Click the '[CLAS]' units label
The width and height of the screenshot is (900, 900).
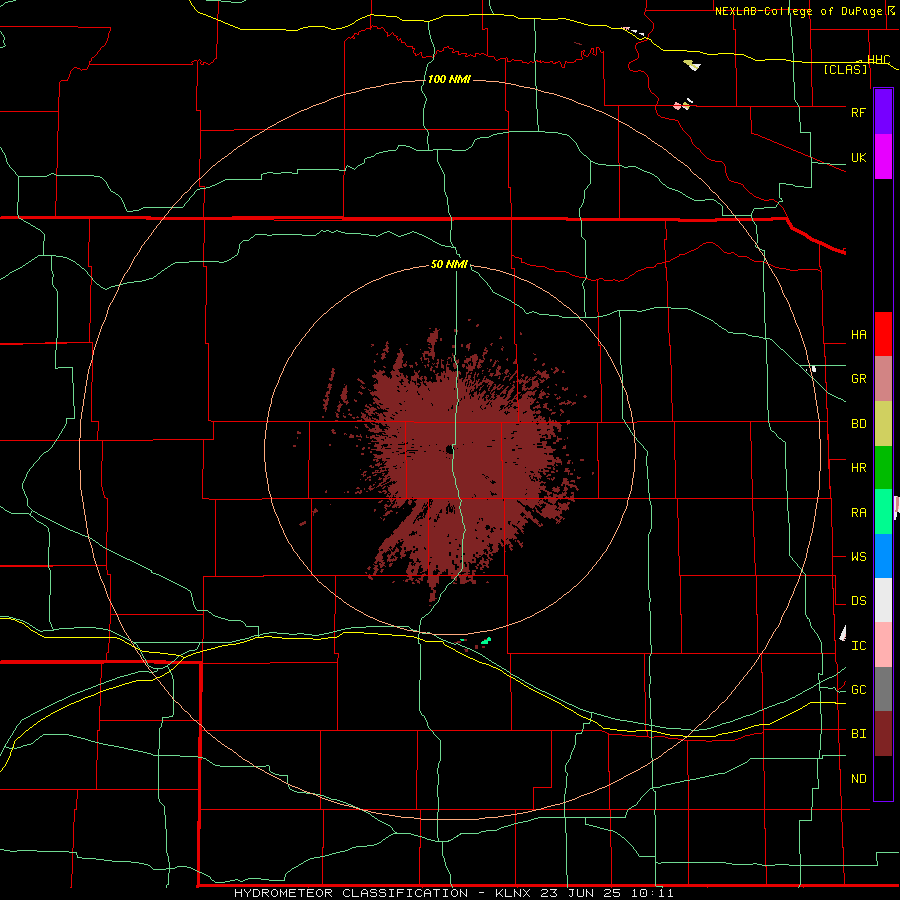pyautogui.click(x=845, y=70)
